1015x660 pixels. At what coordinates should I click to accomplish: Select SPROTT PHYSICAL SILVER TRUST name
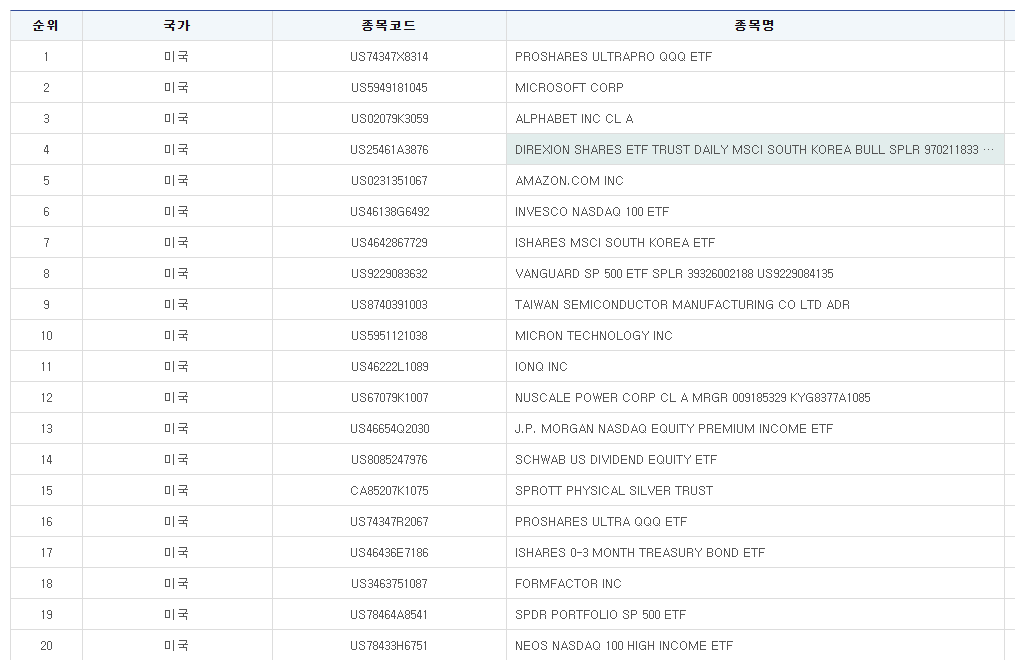pyautogui.click(x=614, y=491)
